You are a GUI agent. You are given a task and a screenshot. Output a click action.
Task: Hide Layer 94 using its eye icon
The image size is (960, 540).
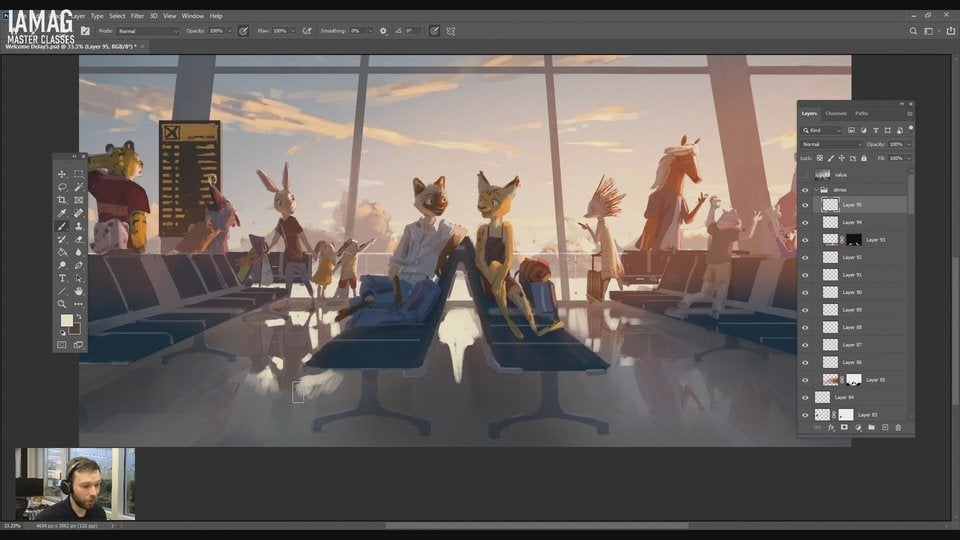point(805,222)
